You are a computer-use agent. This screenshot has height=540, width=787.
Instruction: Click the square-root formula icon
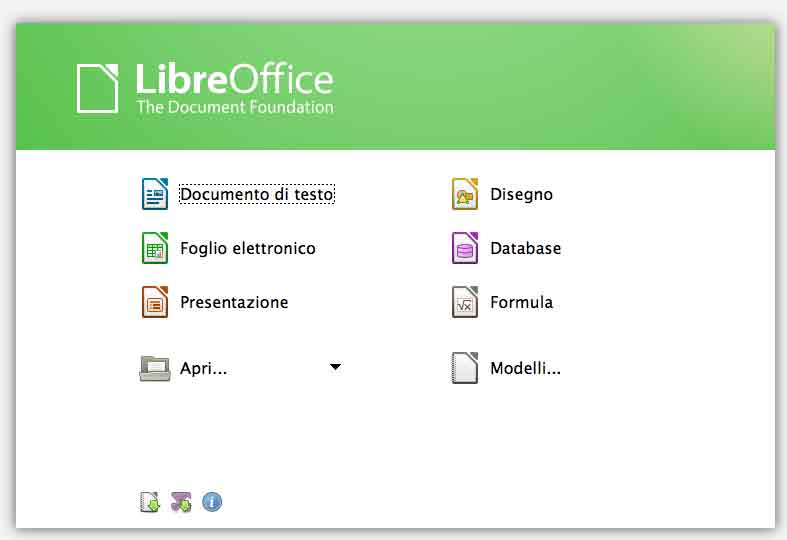click(465, 302)
